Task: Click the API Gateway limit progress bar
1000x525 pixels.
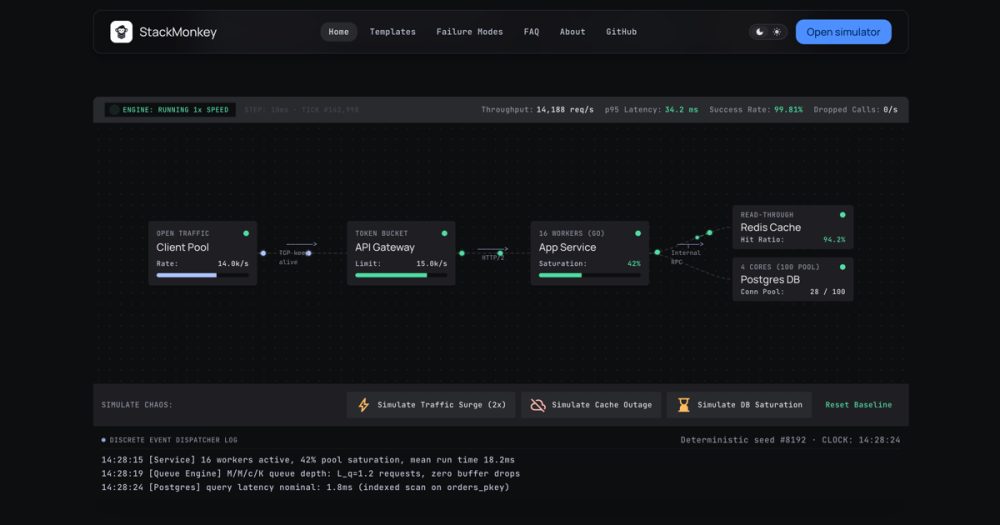Action: (401, 276)
